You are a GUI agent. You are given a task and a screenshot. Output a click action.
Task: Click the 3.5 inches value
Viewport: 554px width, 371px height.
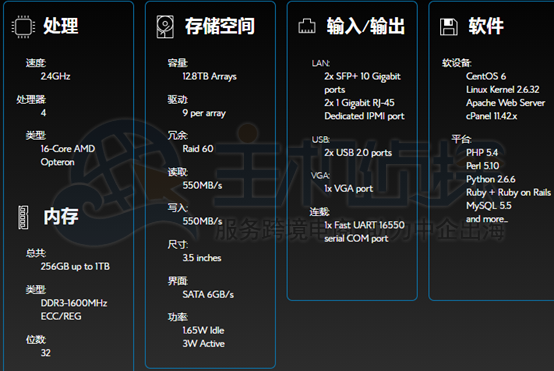[x=202, y=258]
